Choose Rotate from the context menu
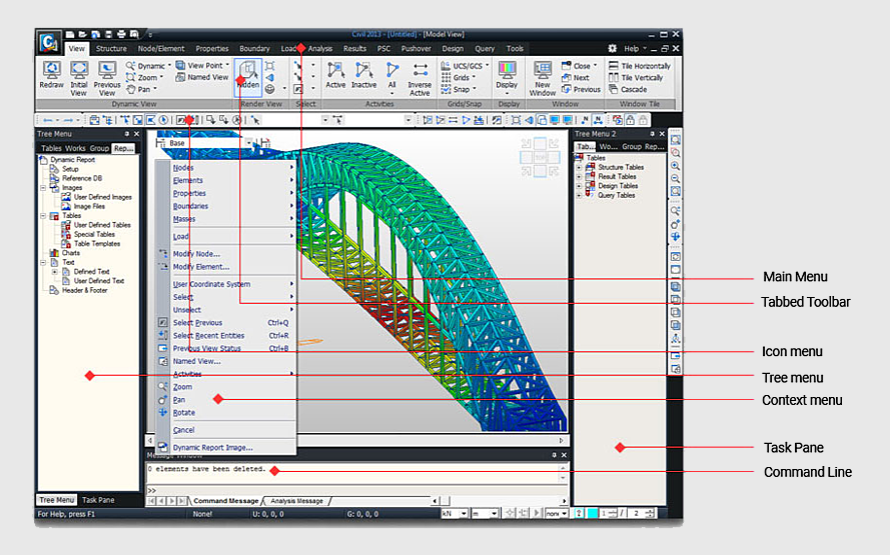The height and width of the screenshot is (555, 890). click(184, 413)
